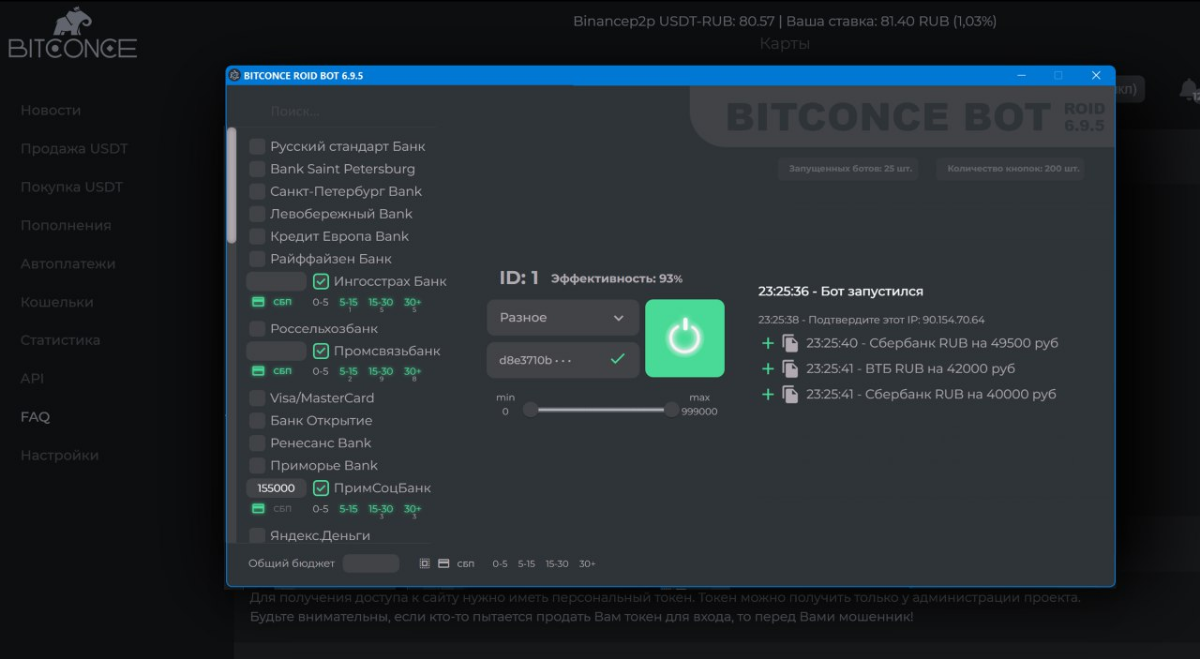Click the plus icon beside Сбербанк 40000 руб entry
The width and height of the screenshot is (1200, 659).
[768, 394]
